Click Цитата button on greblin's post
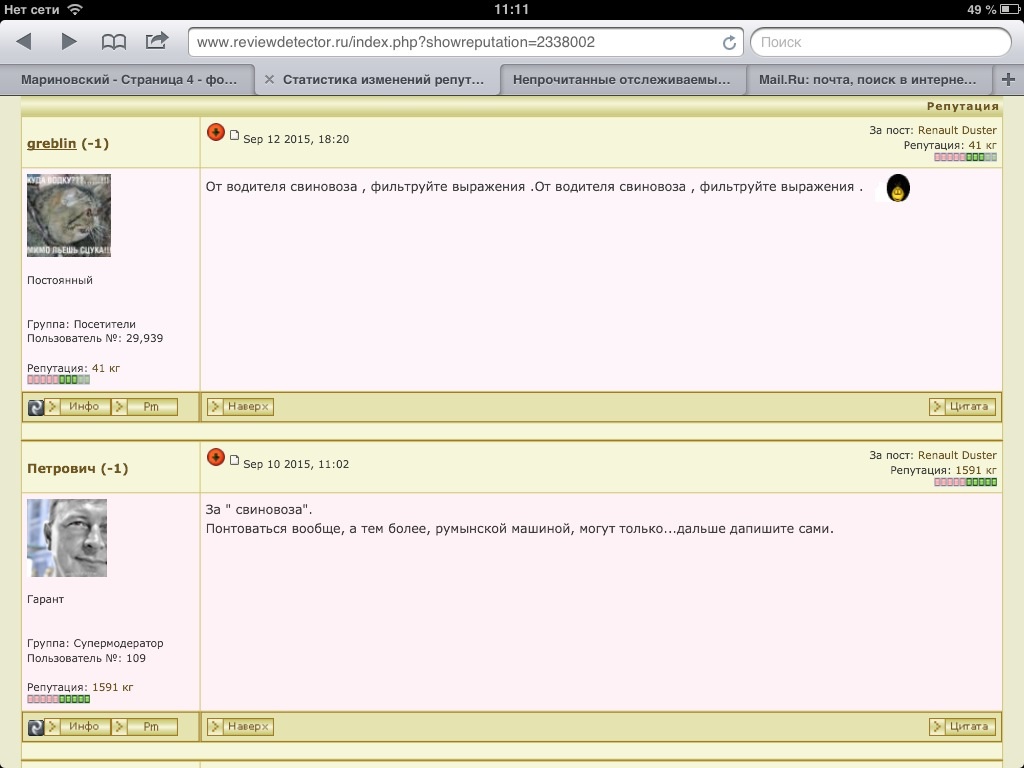The height and width of the screenshot is (768, 1024). tap(962, 407)
